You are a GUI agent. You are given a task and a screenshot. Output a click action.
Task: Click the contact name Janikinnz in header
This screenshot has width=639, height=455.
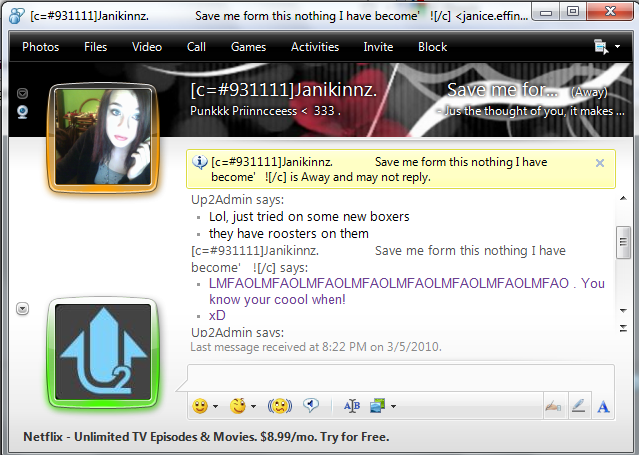point(284,90)
